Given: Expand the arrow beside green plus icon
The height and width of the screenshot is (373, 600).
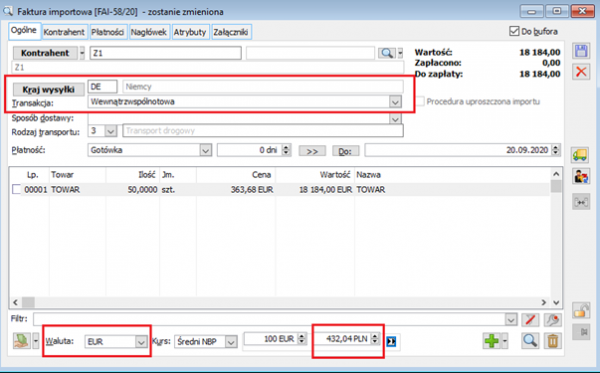Looking at the screenshot, I should point(505,340).
